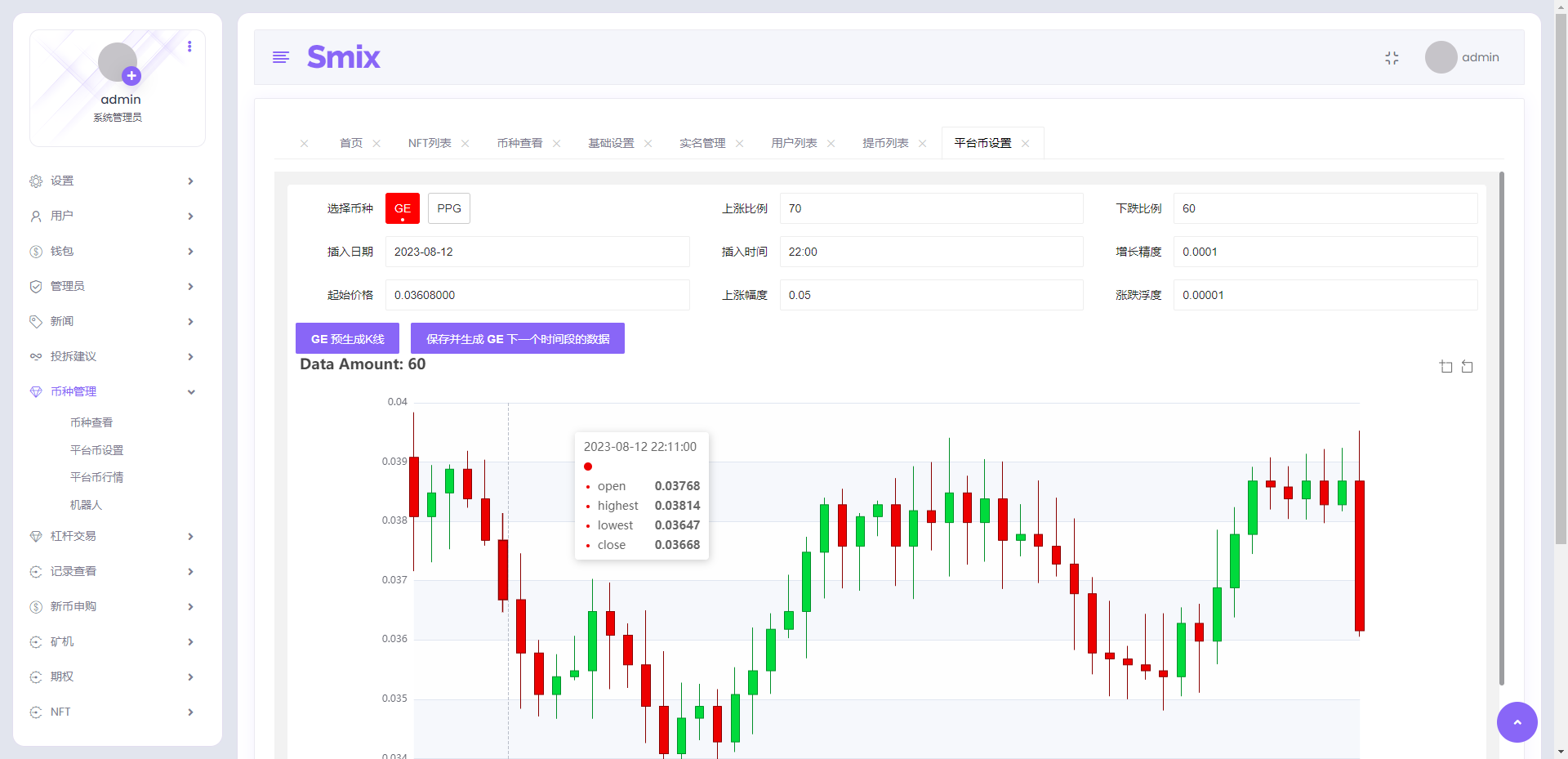Image resolution: width=1568 pixels, height=759 pixels.
Task: Click the zoom restore icon above the chart
Action: coord(1468,367)
